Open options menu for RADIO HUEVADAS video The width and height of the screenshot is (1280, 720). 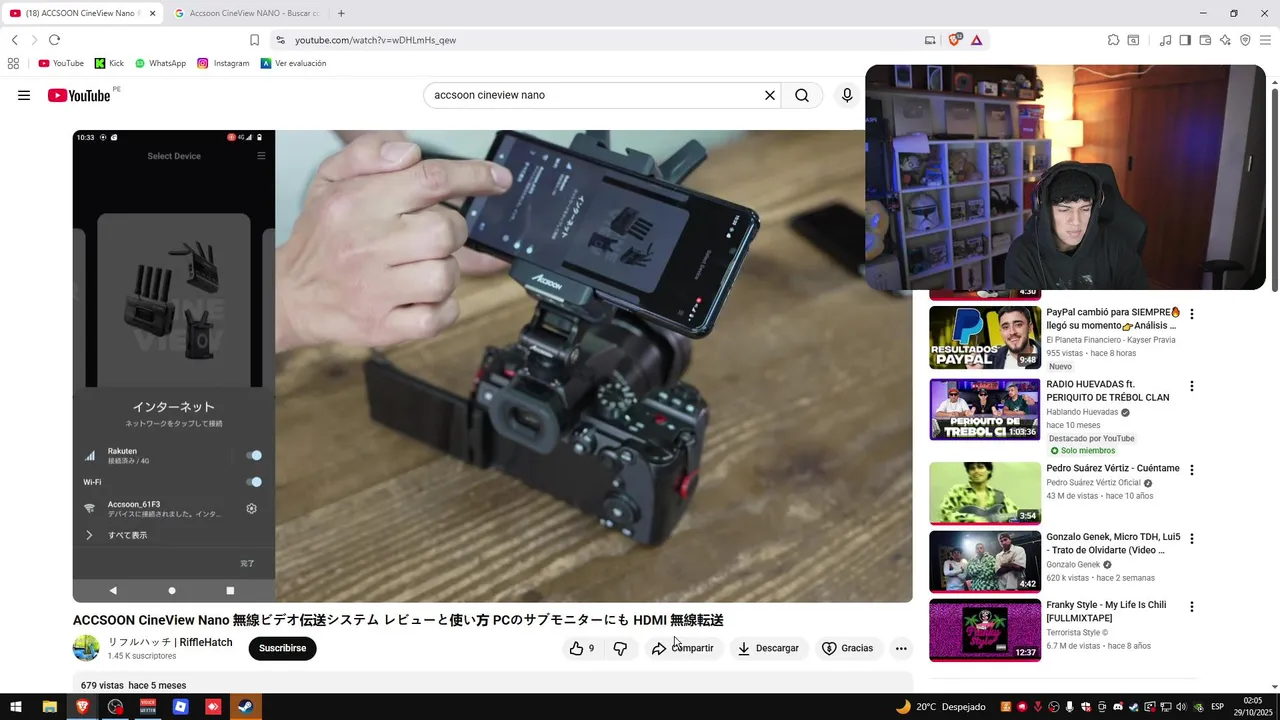pos(1191,386)
